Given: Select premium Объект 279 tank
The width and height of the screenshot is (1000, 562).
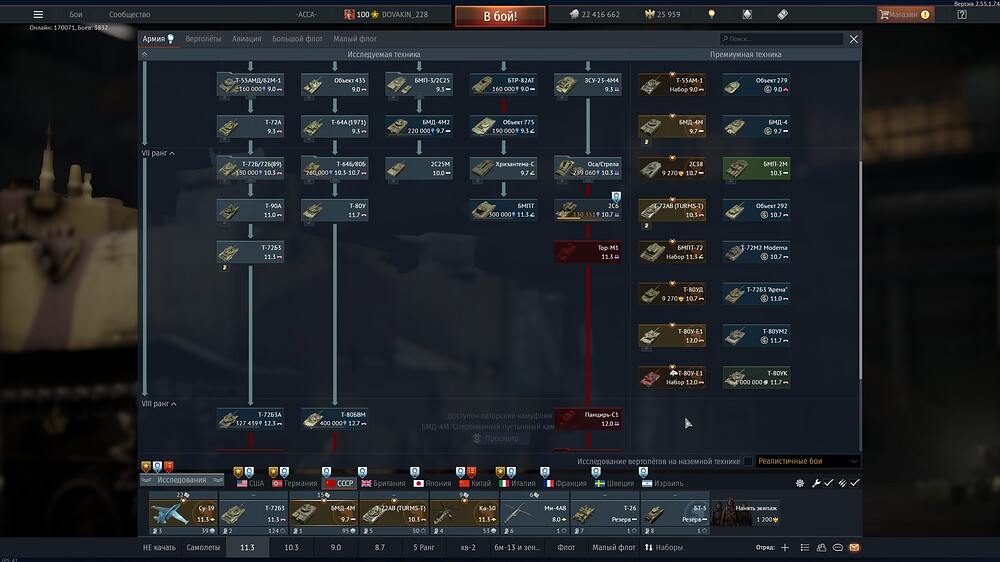Looking at the screenshot, I should coord(756,84).
